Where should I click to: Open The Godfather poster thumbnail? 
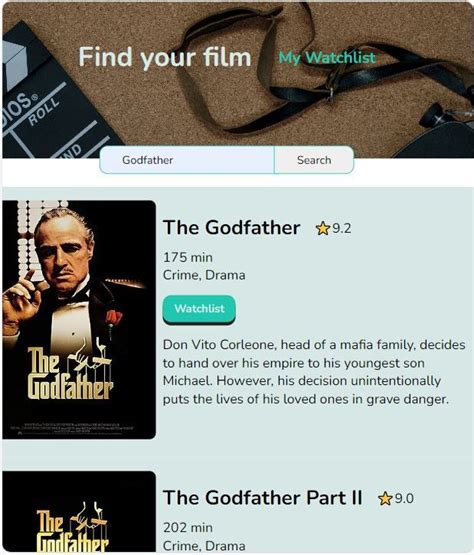coord(79,320)
